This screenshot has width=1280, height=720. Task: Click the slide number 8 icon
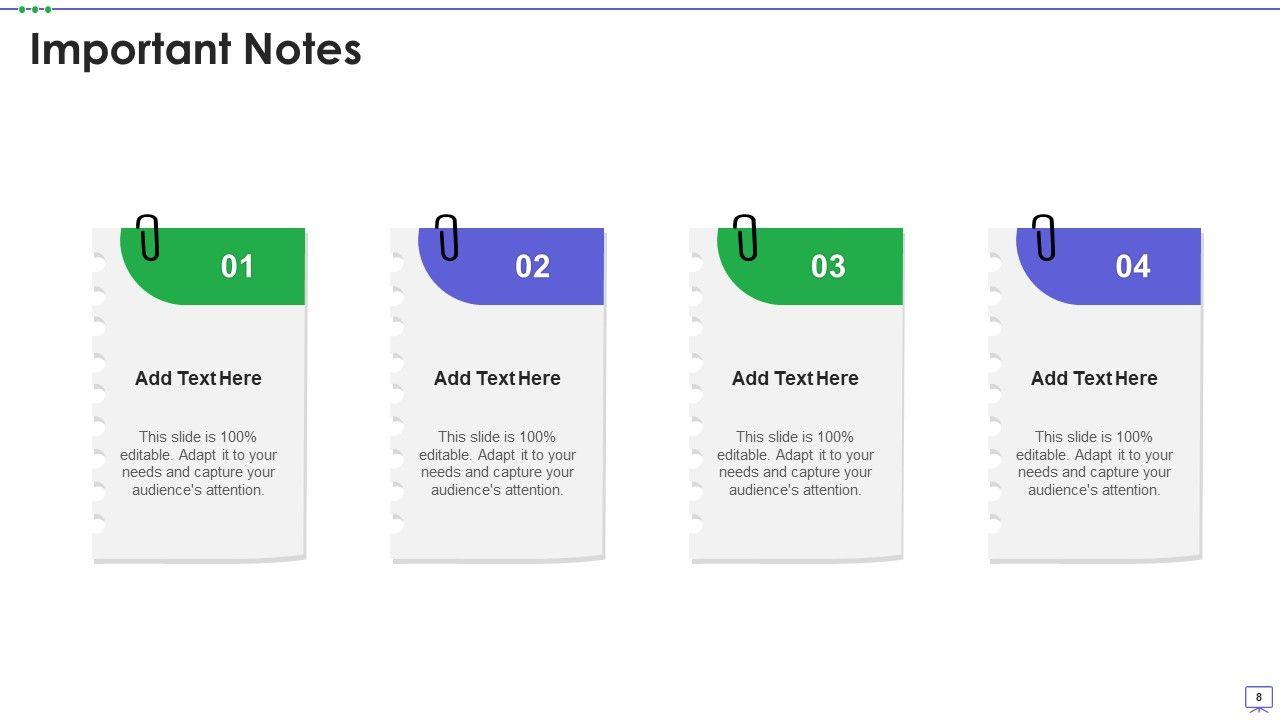[1258, 698]
